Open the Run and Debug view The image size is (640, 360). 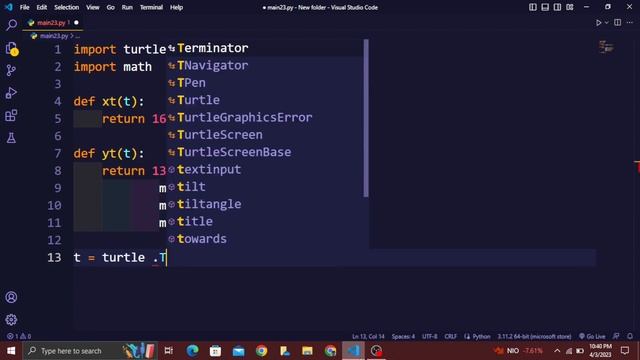(11, 93)
